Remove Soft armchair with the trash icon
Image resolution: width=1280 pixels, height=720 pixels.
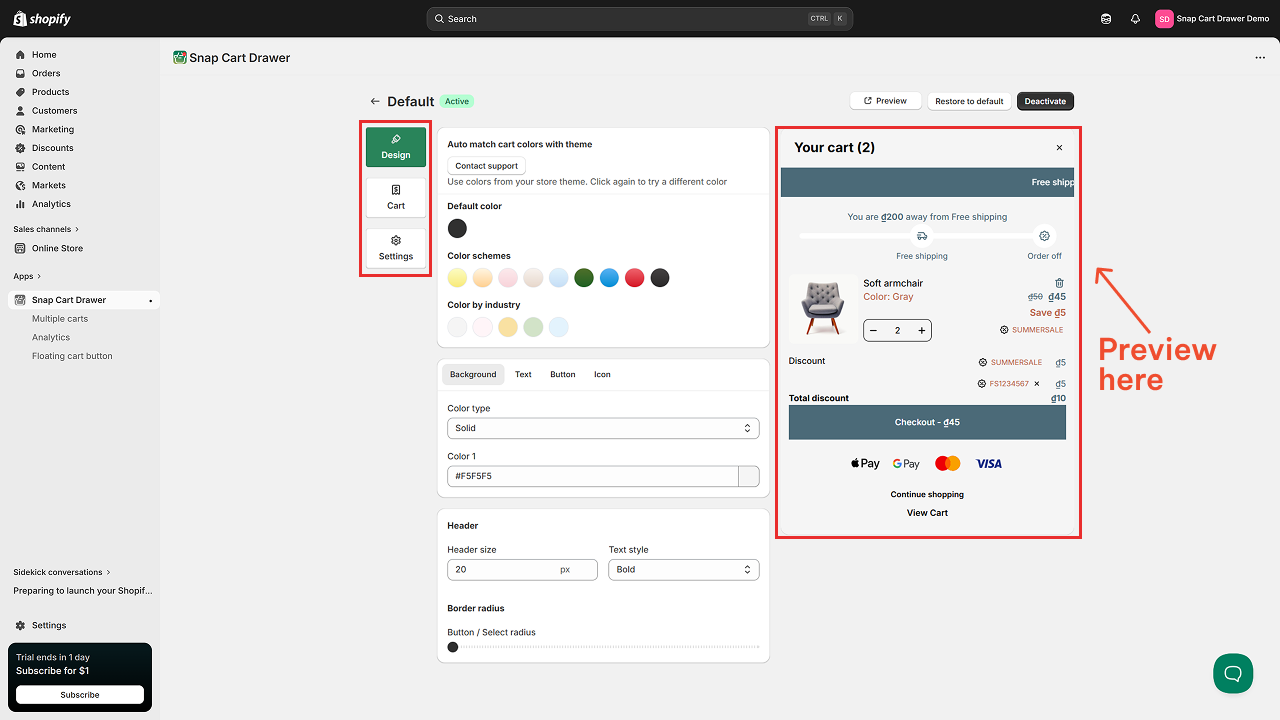[1059, 283]
